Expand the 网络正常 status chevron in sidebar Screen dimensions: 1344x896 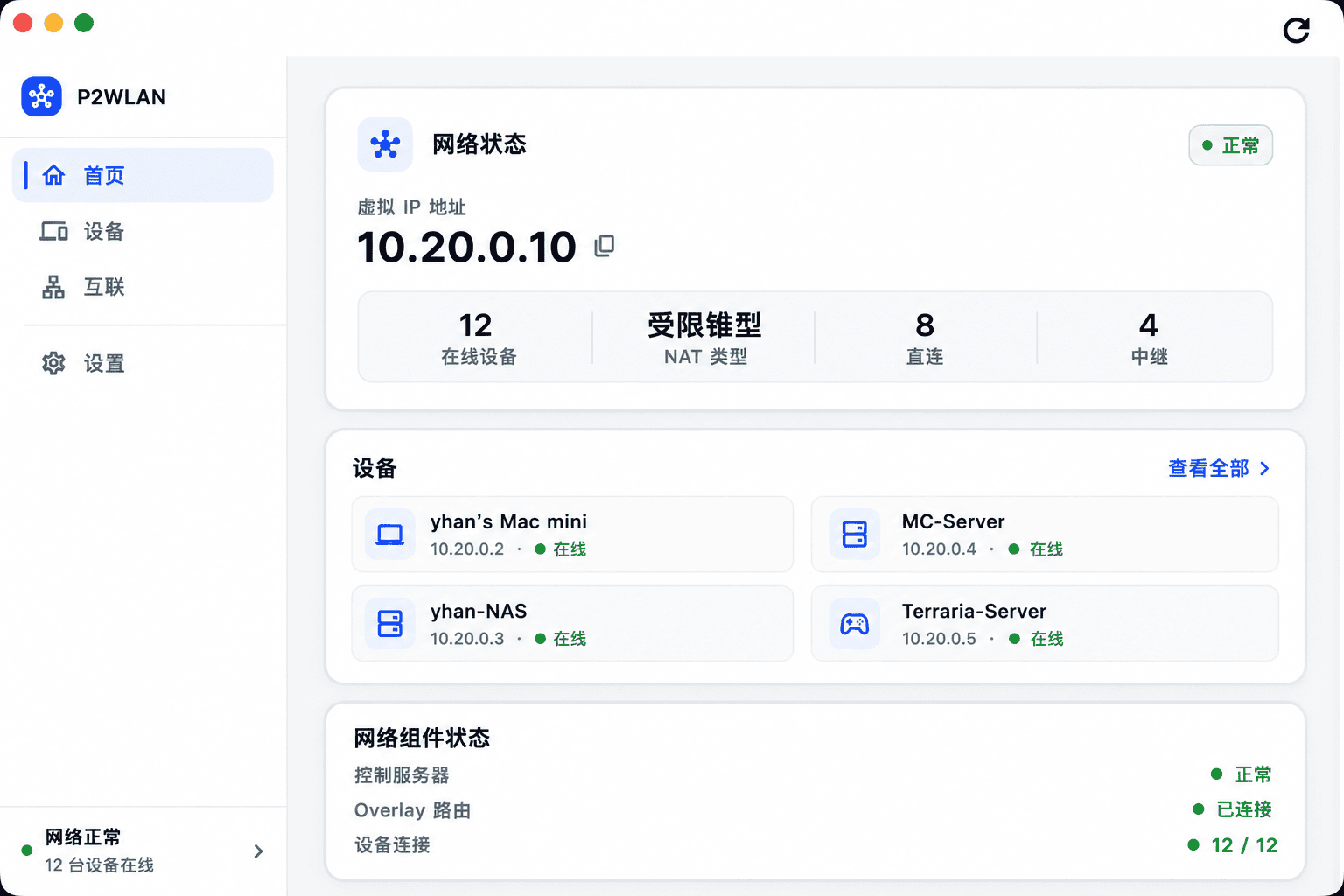(x=258, y=851)
